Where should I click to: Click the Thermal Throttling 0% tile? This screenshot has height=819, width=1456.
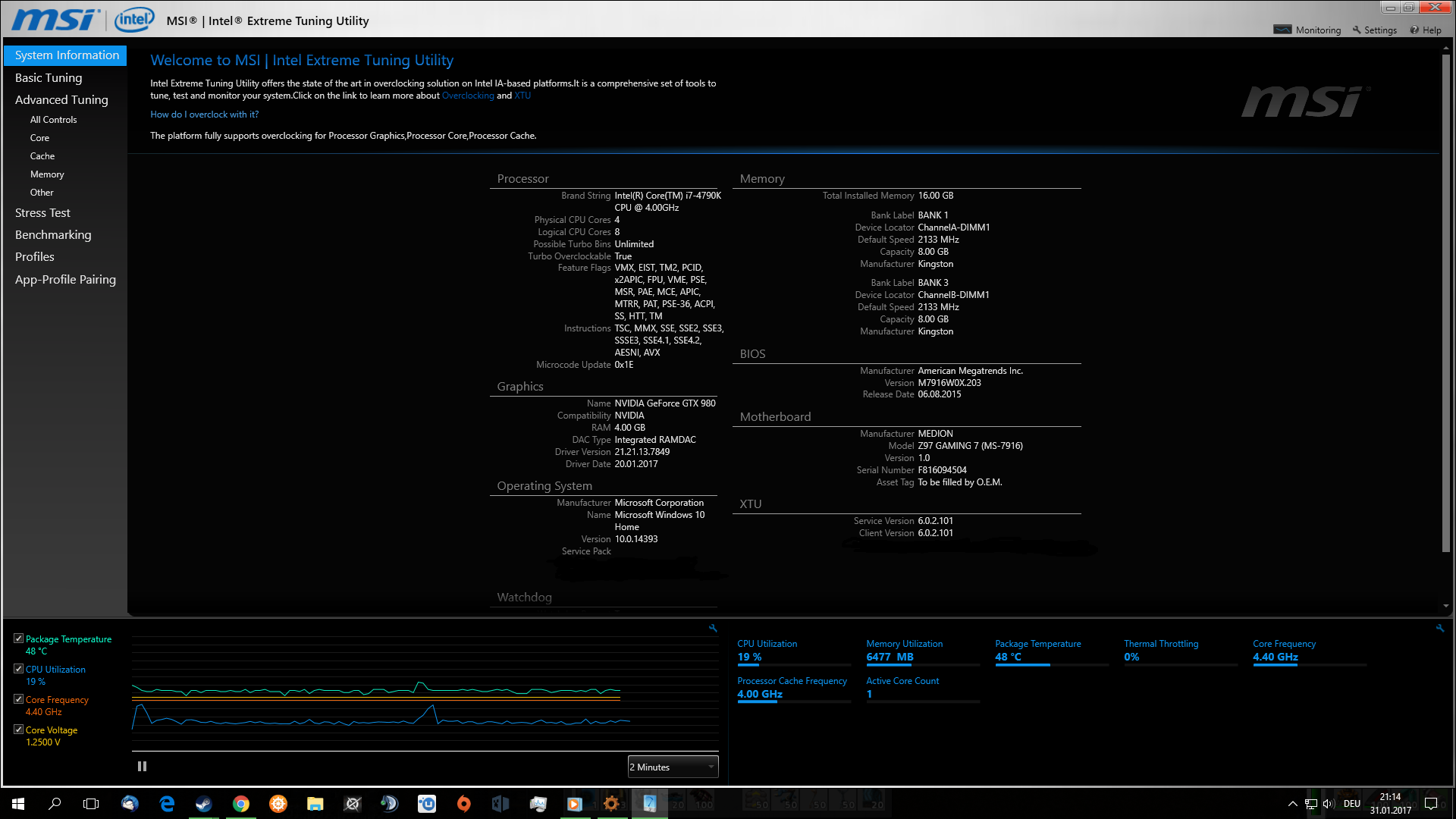point(1181,652)
